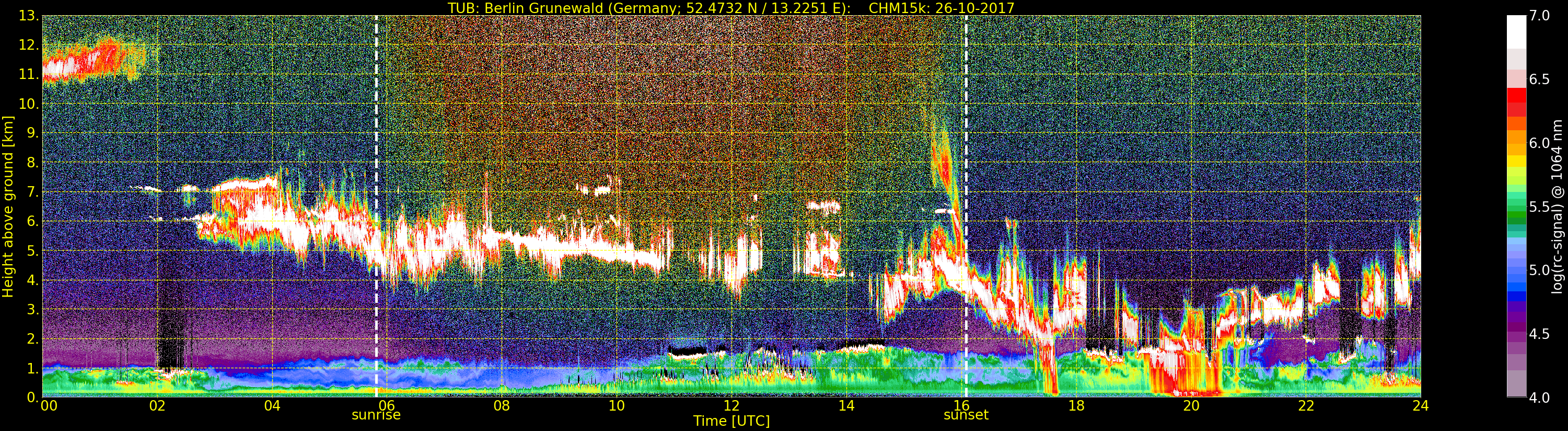Click the '13.' height axis tick
The height and width of the screenshot is (431, 1568).
29,16
